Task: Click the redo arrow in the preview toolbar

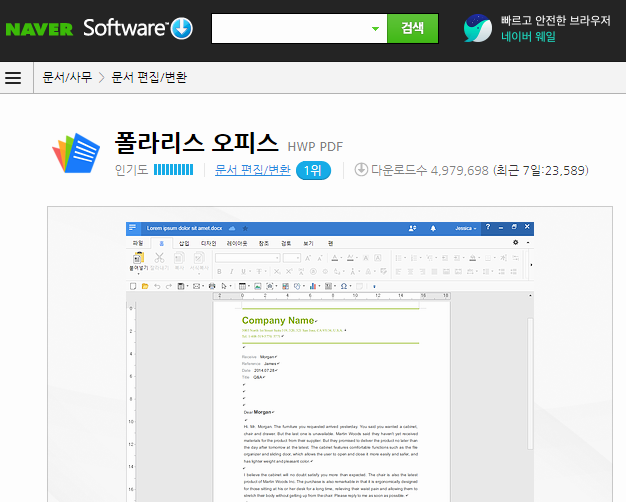Action: (x=168, y=286)
